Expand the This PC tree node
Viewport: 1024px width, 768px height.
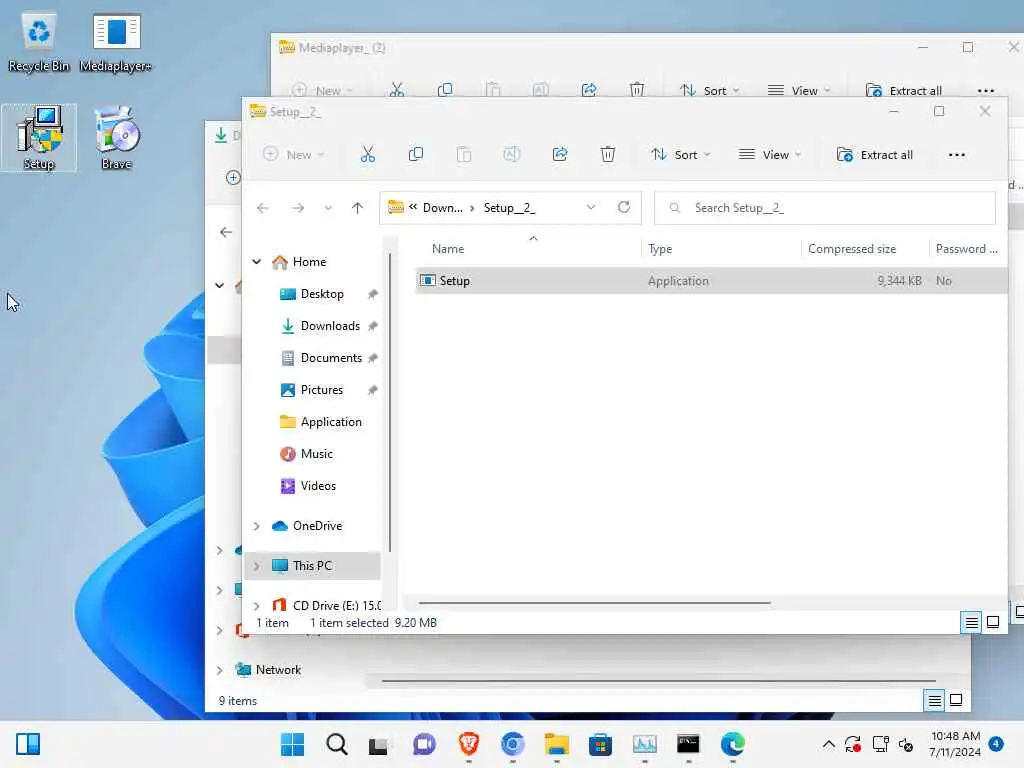(x=257, y=566)
